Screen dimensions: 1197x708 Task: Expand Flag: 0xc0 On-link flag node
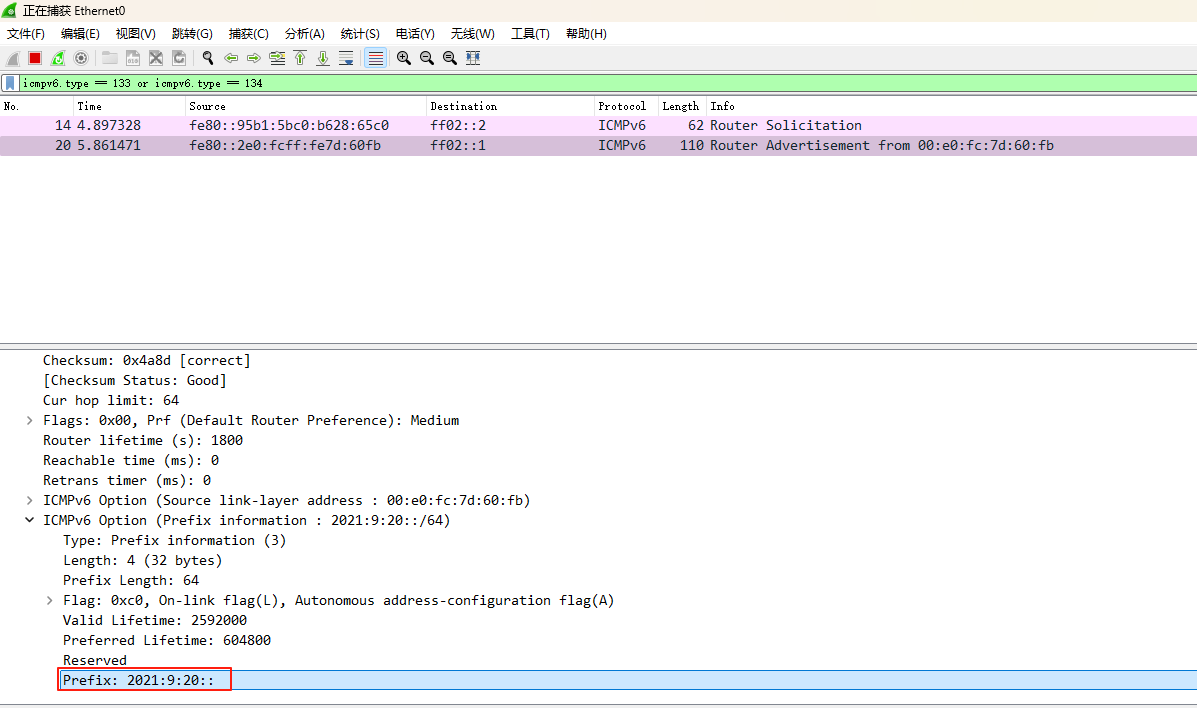point(49,601)
